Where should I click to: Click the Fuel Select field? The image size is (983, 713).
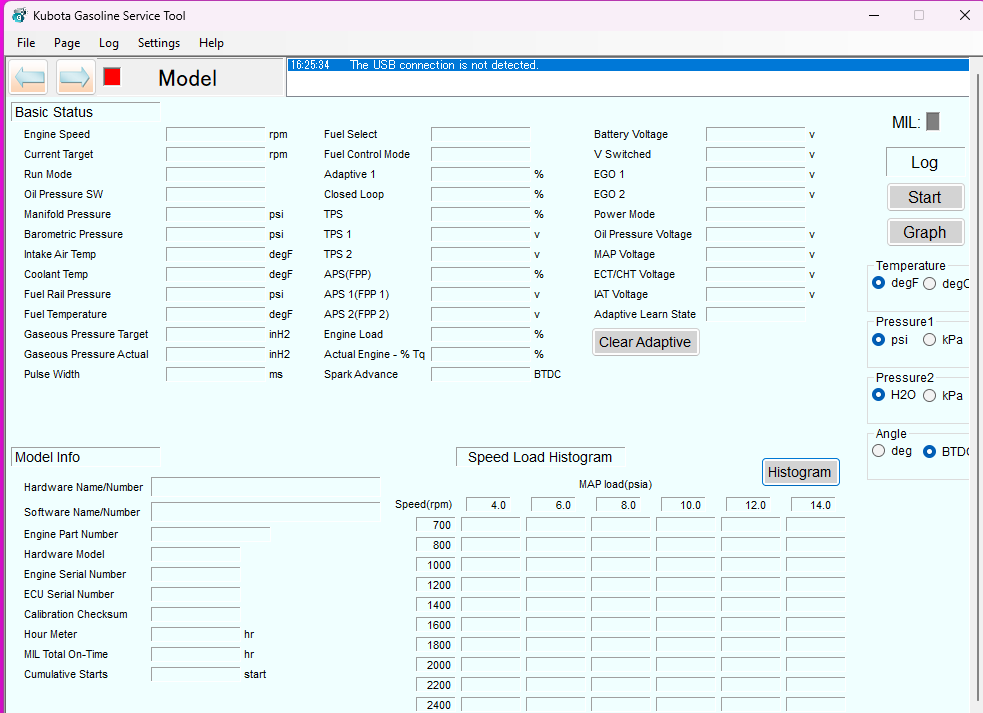[480, 134]
